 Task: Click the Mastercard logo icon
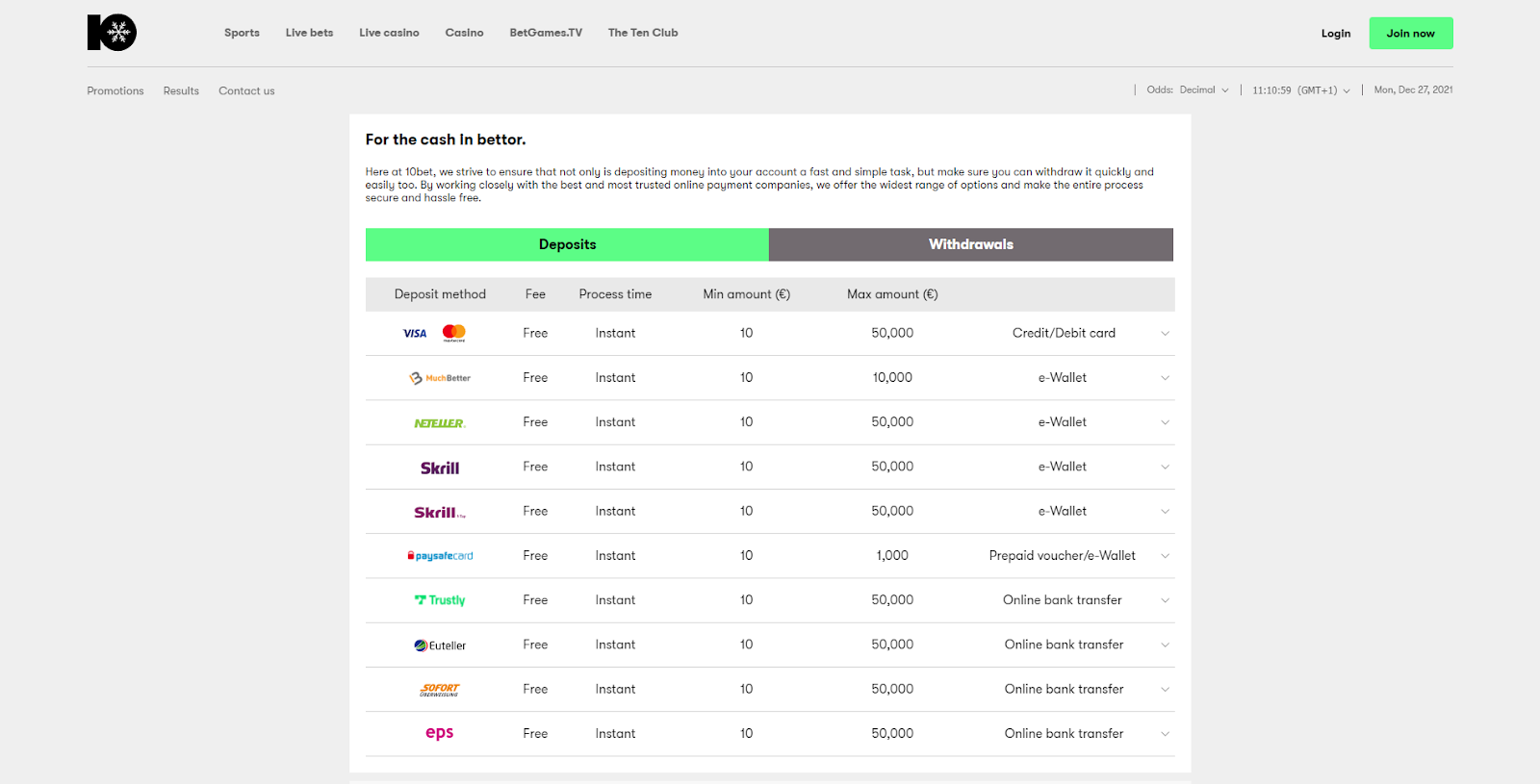(x=454, y=333)
